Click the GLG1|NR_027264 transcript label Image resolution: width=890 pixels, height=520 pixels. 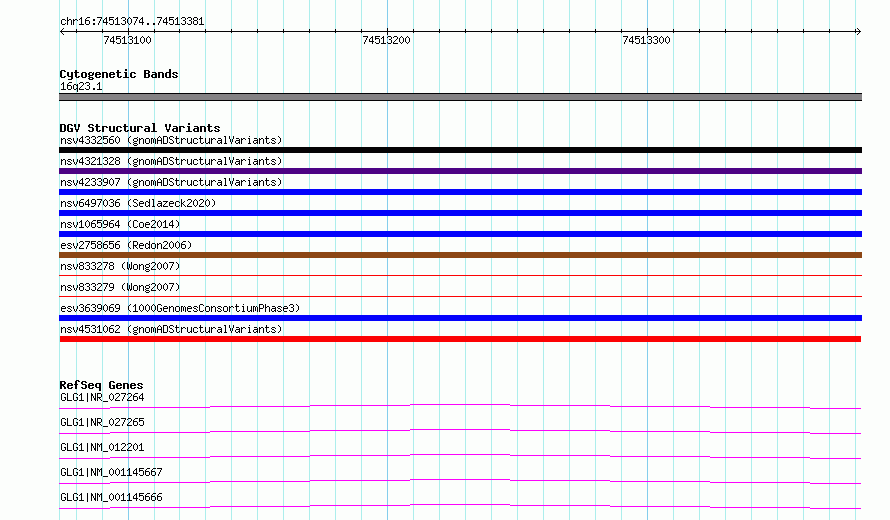click(x=102, y=397)
